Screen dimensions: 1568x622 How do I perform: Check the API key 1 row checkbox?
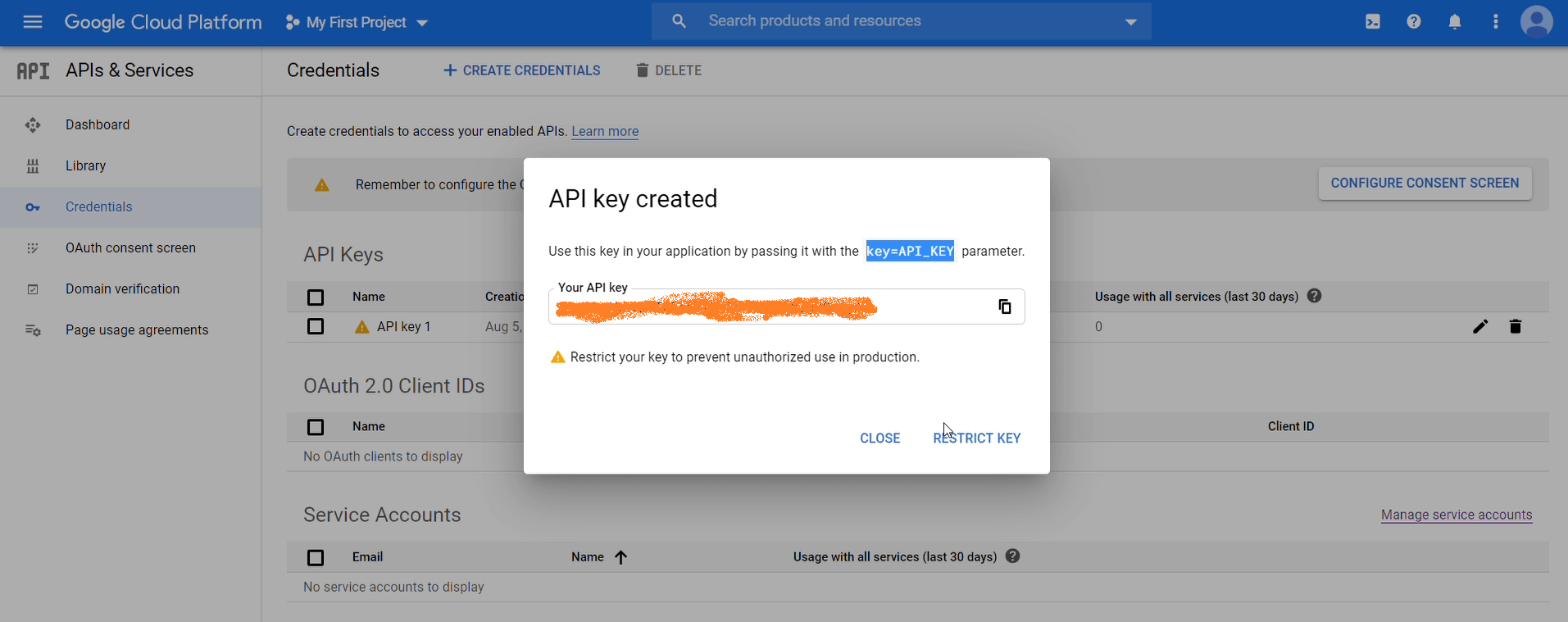316,326
